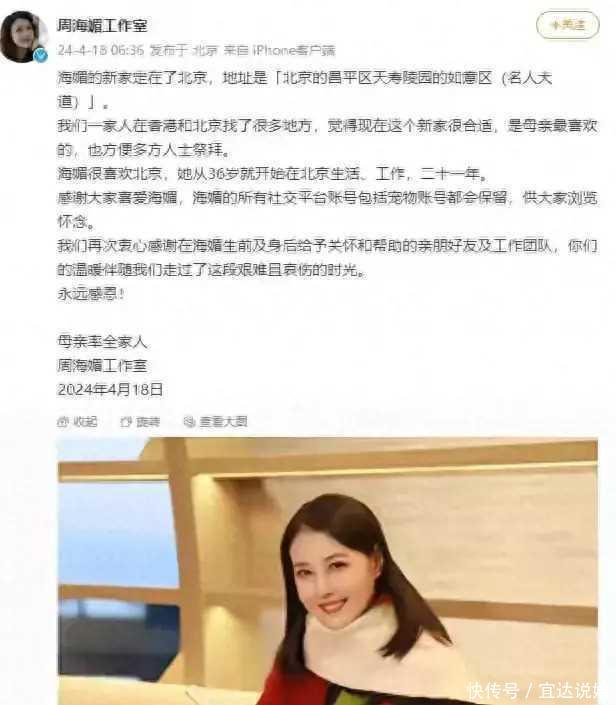Click the 来自 iPhone客户端 source link
The width and height of the screenshot is (616, 705).
[x=279, y=50]
